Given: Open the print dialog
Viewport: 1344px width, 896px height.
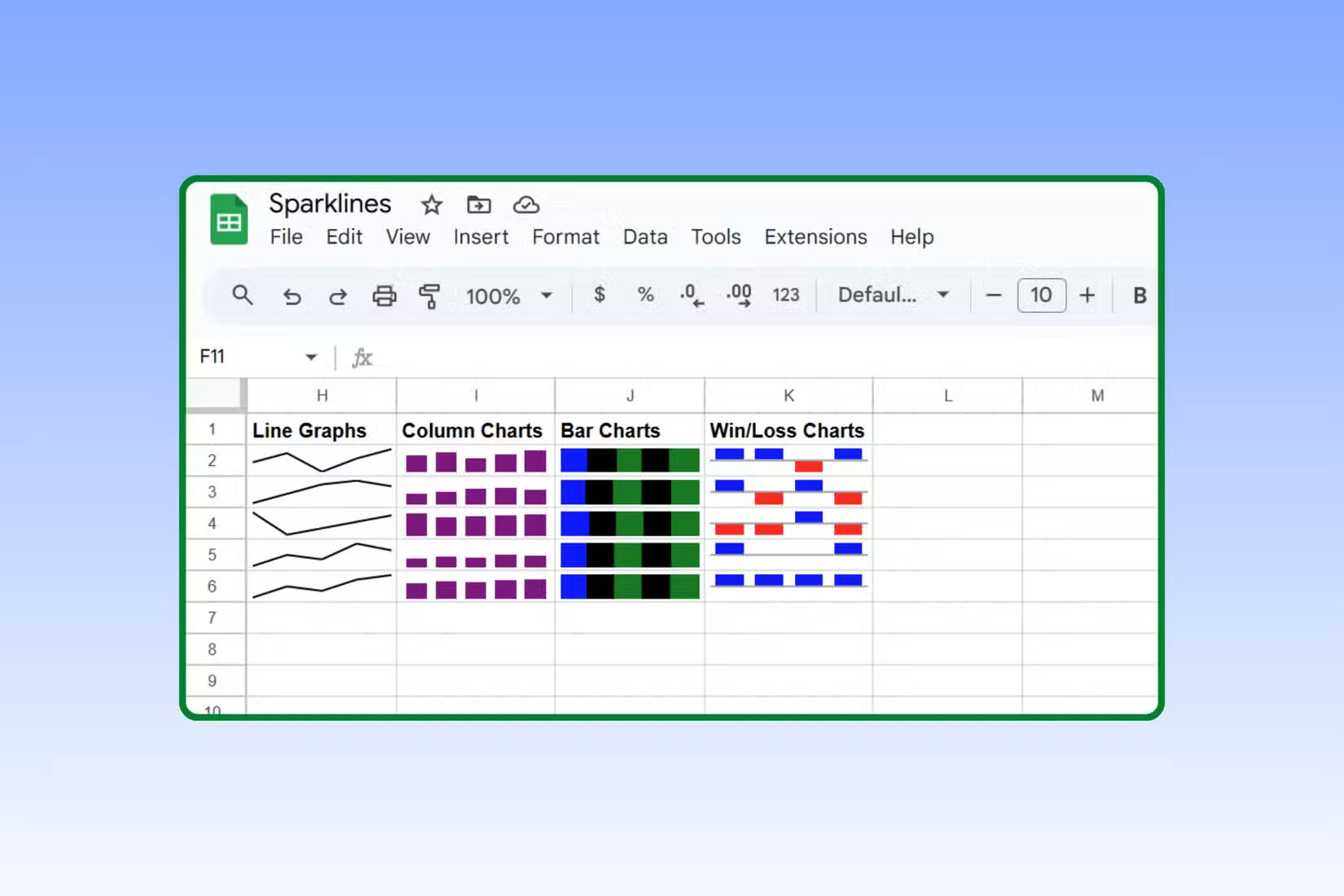Looking at the screenshot, I should coord(384,296).
